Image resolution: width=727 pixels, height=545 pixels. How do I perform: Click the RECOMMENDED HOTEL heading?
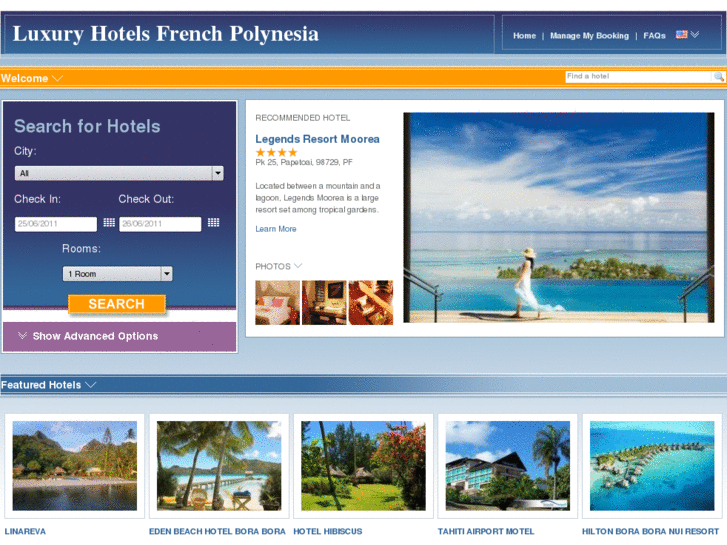[x=303, y=118]
